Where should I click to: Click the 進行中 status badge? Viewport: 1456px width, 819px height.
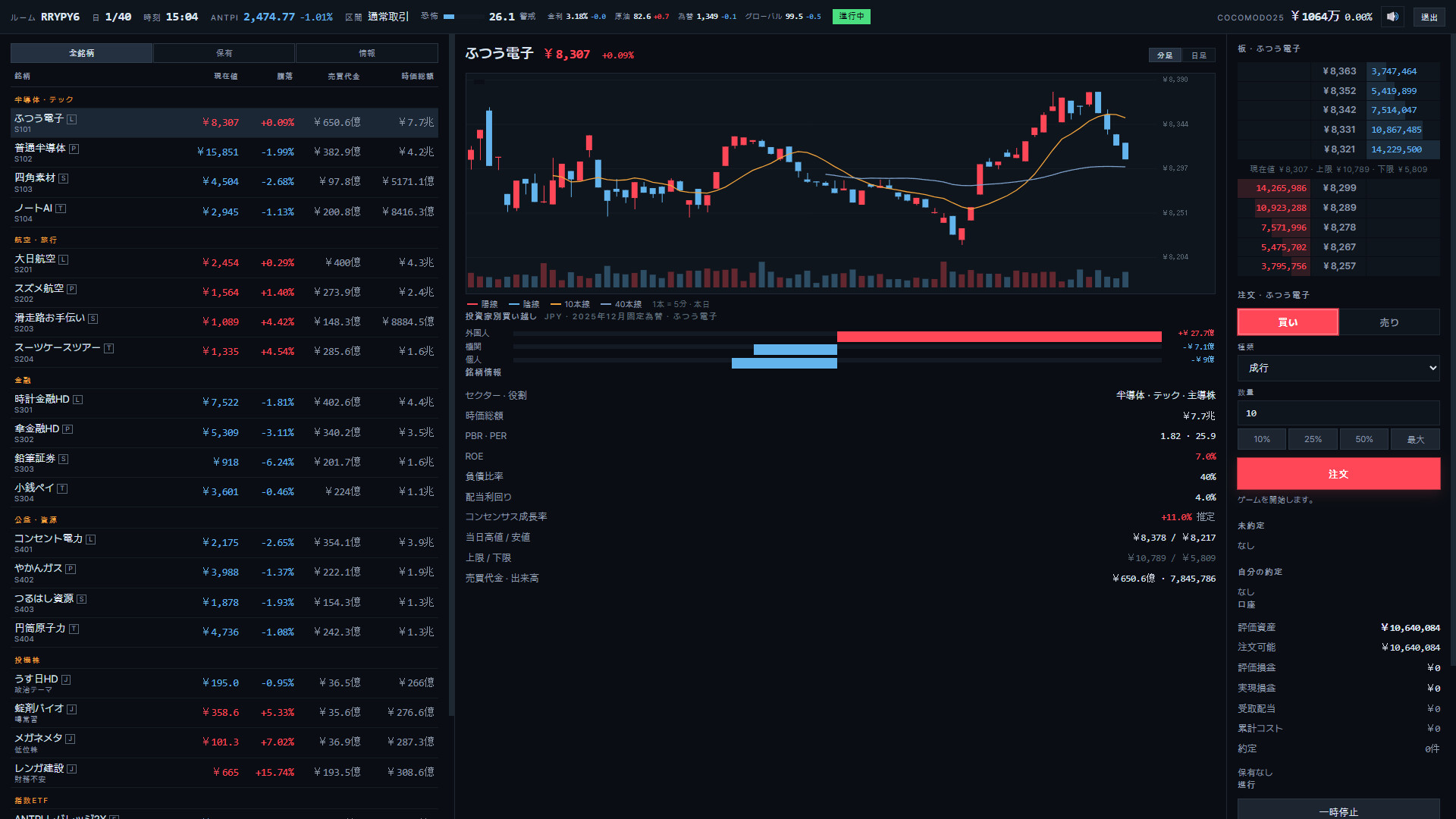point(851,17)
